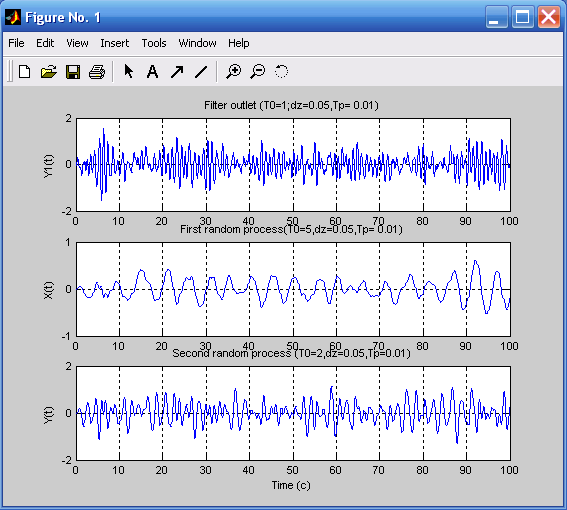Choose the Insert Arrow tool
This screenshot has height=510, width=567.
[177, 71]
